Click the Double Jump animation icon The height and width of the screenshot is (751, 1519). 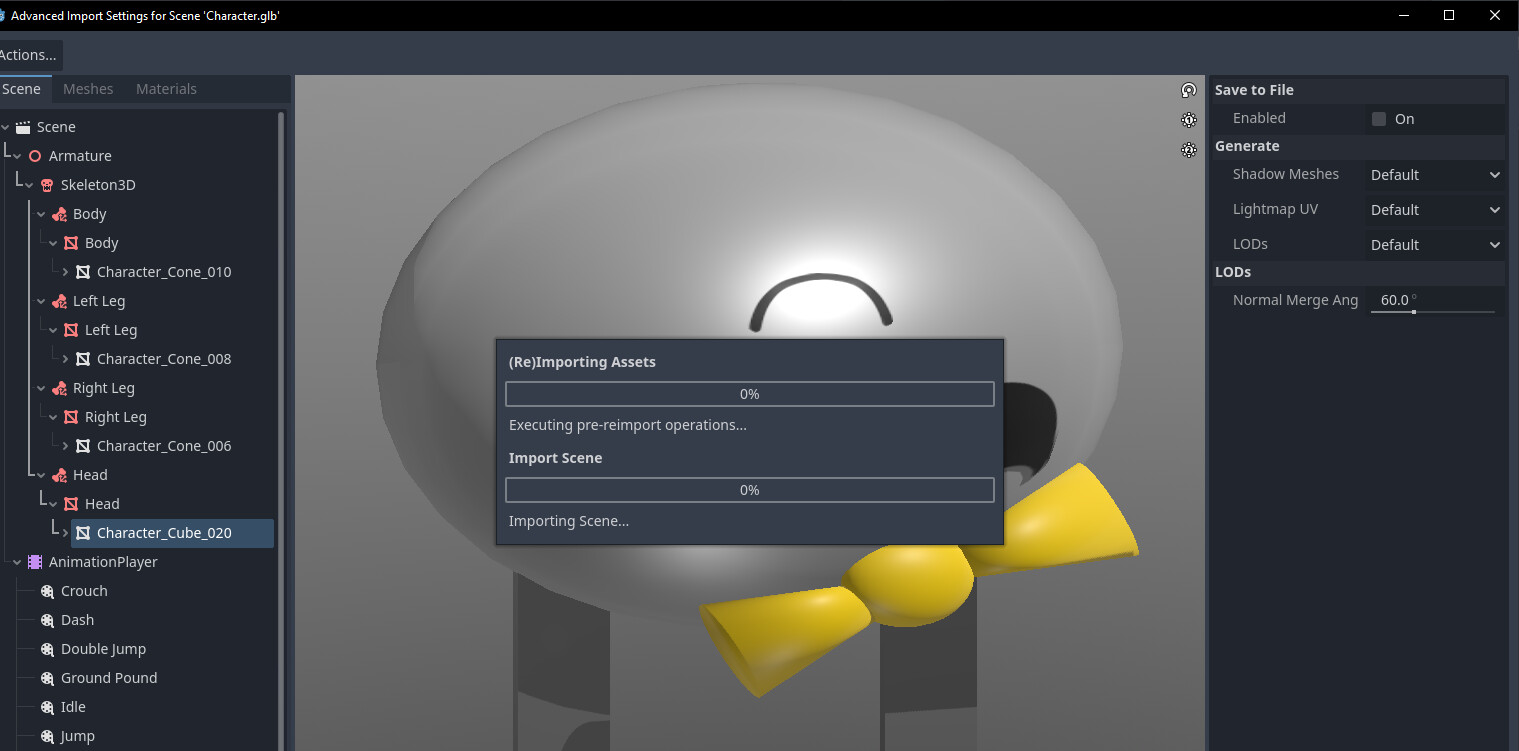point(47,649)
